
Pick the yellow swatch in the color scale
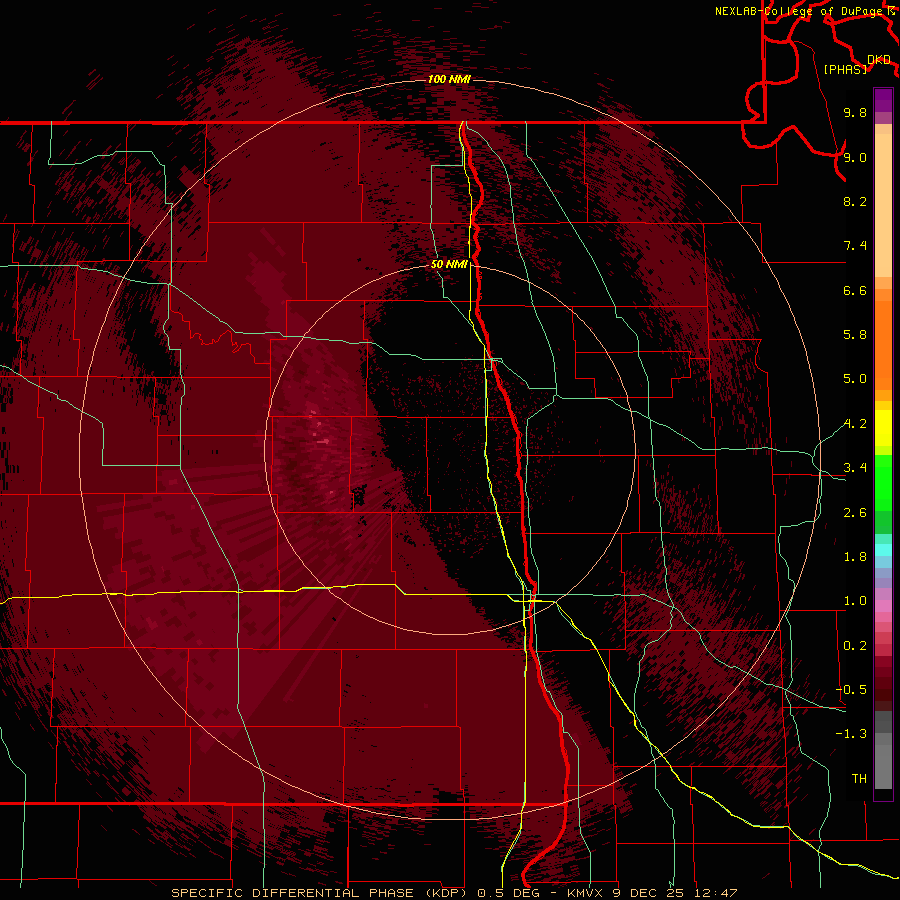click(883, 428)
